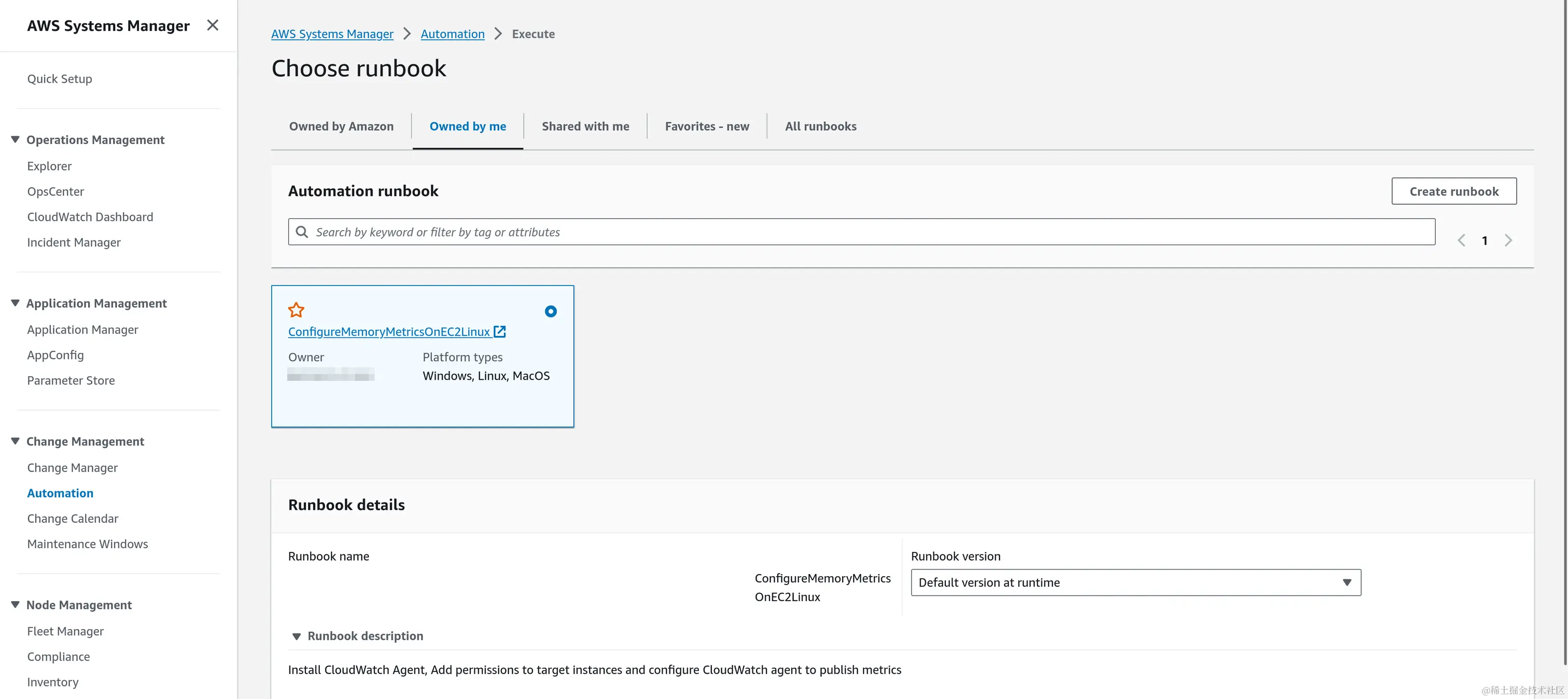Open Runbook version dropdown
1568x699 pixels.
tap(1135, 582)
